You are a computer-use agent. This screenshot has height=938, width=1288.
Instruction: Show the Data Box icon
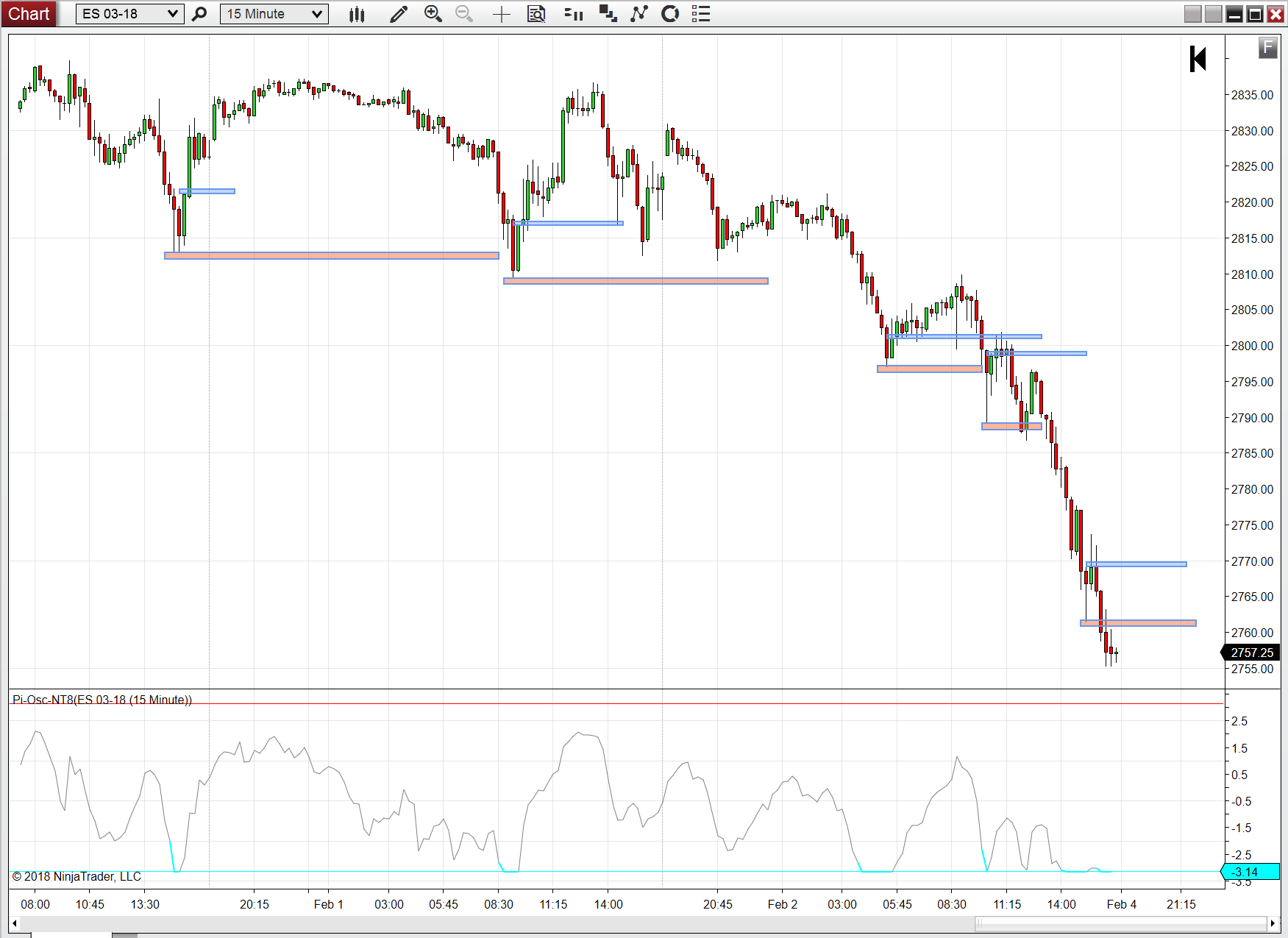click(536, 14)
